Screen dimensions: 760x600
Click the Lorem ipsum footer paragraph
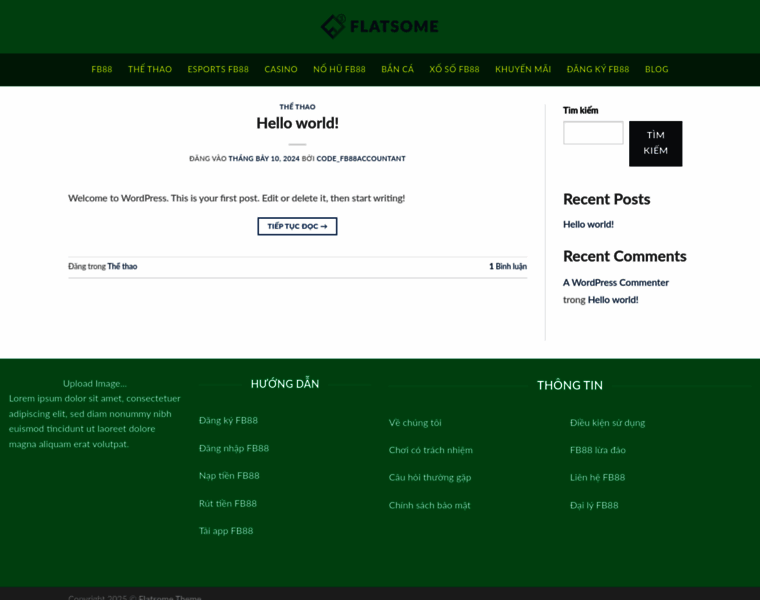tap(95, 422)
